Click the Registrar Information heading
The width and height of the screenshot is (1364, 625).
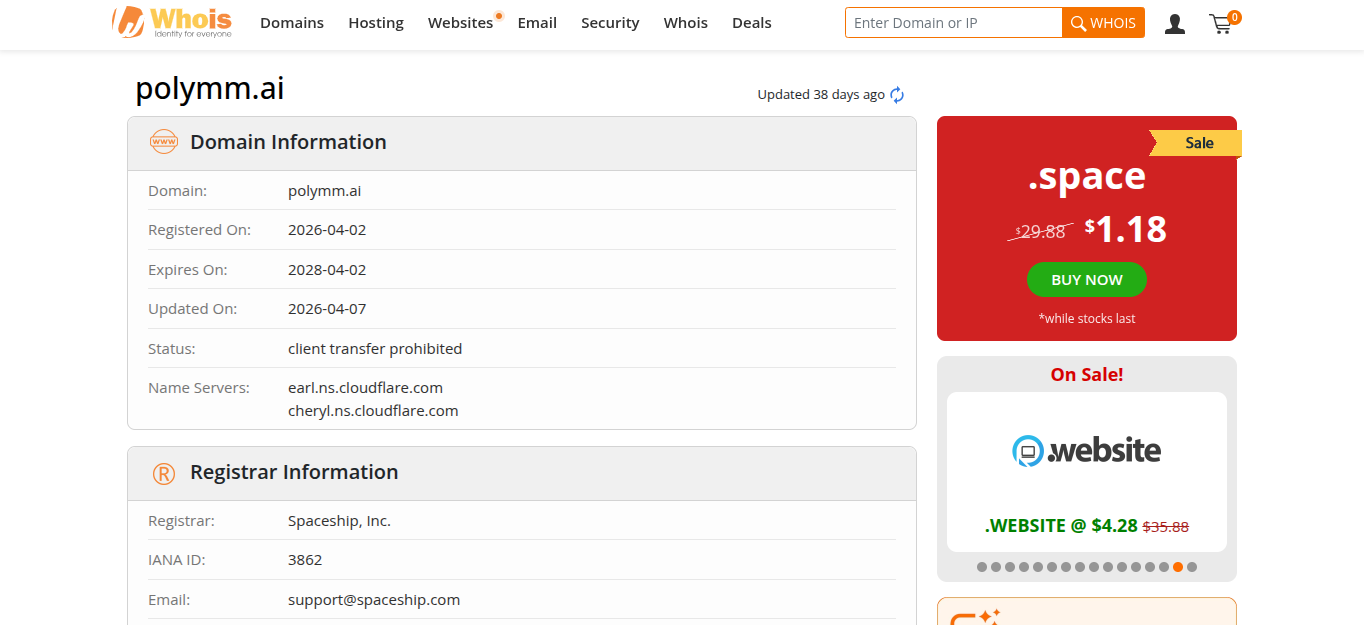294,472
